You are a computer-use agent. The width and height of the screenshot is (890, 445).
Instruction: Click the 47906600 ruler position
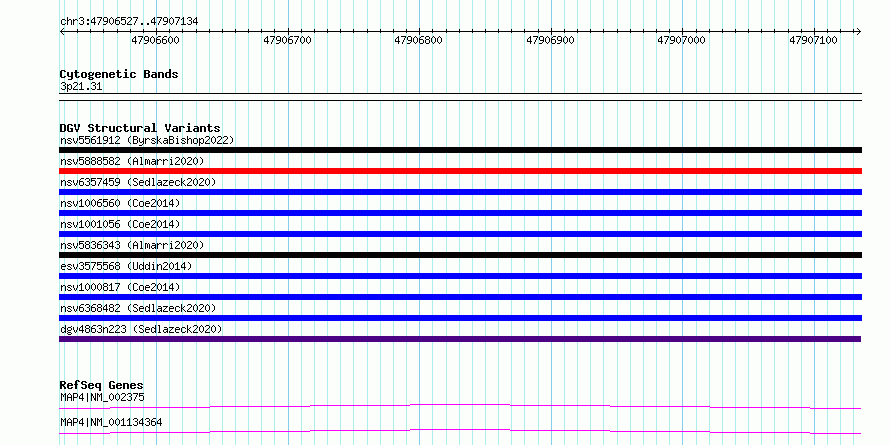click(155, 40)
